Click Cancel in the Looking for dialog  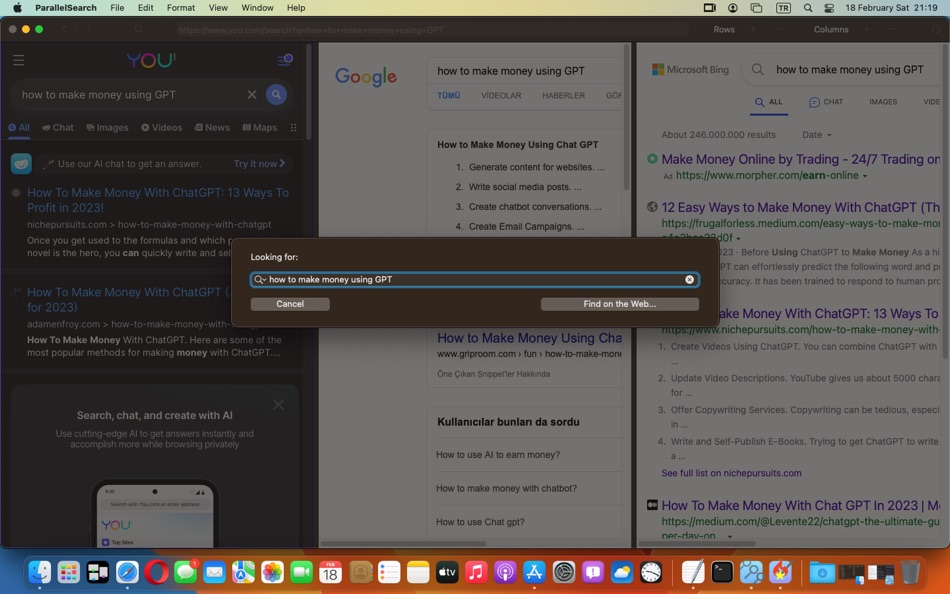pyautogui.click(x=290, y=304)
